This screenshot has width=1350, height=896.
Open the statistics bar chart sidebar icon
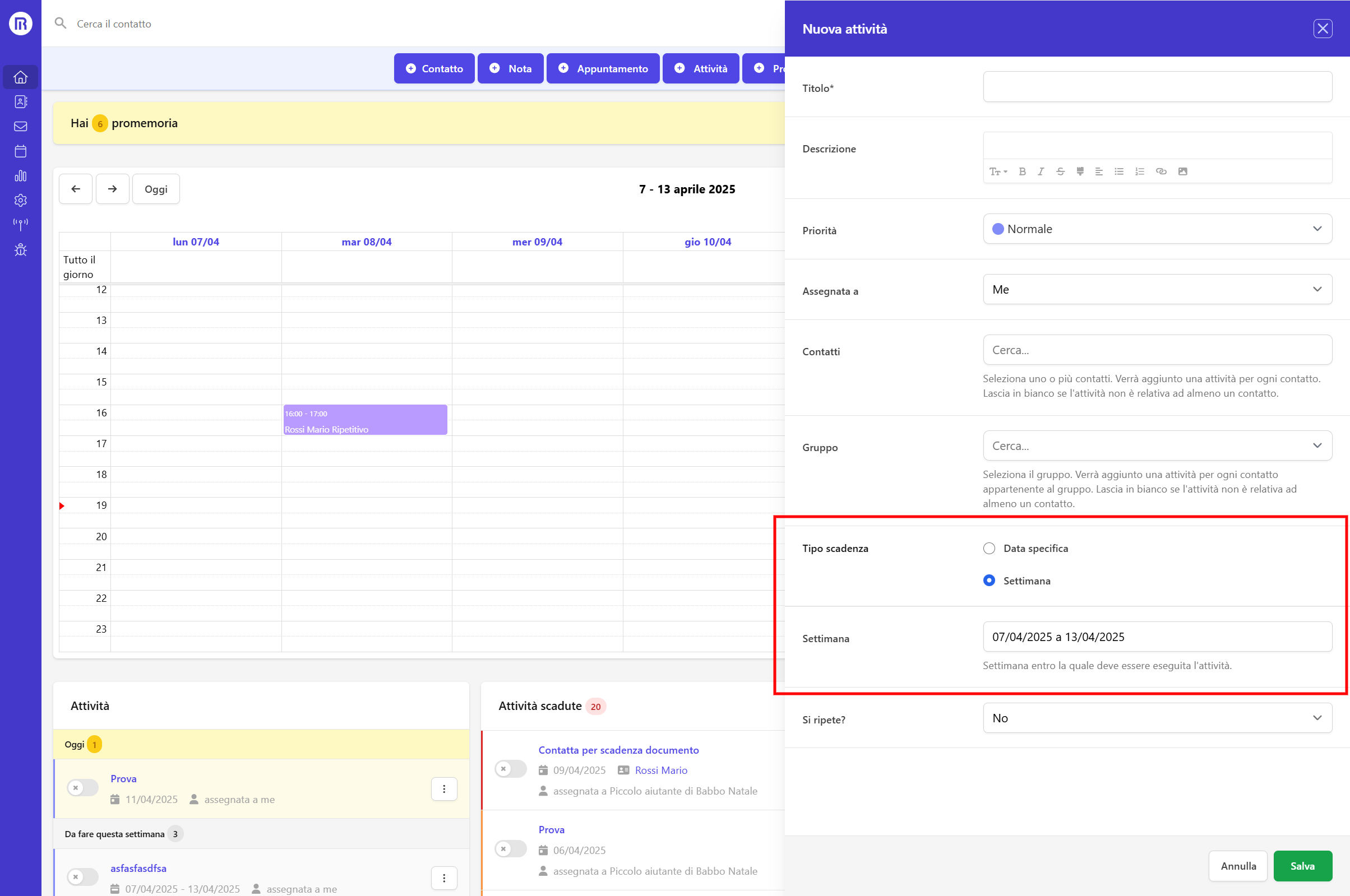click(21, 175)
